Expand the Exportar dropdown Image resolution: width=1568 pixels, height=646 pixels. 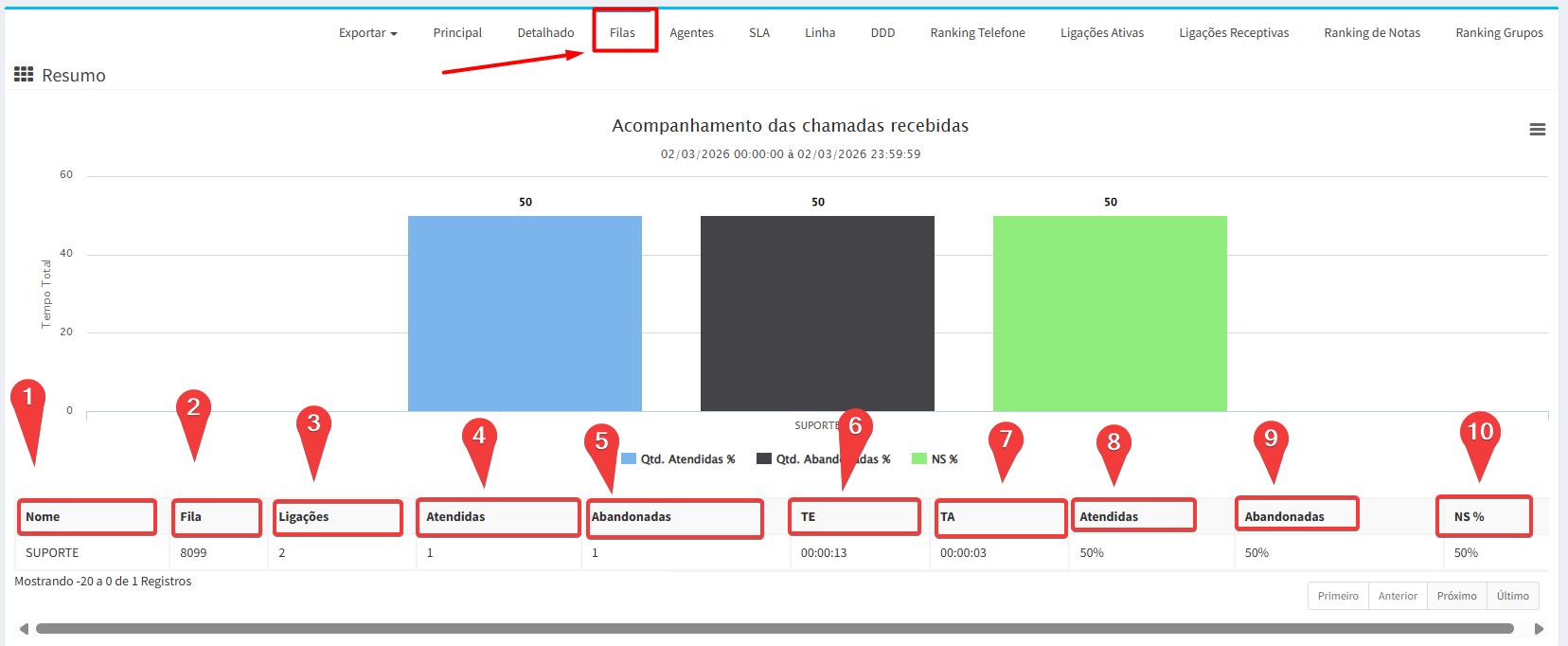(x=367, y=33)
